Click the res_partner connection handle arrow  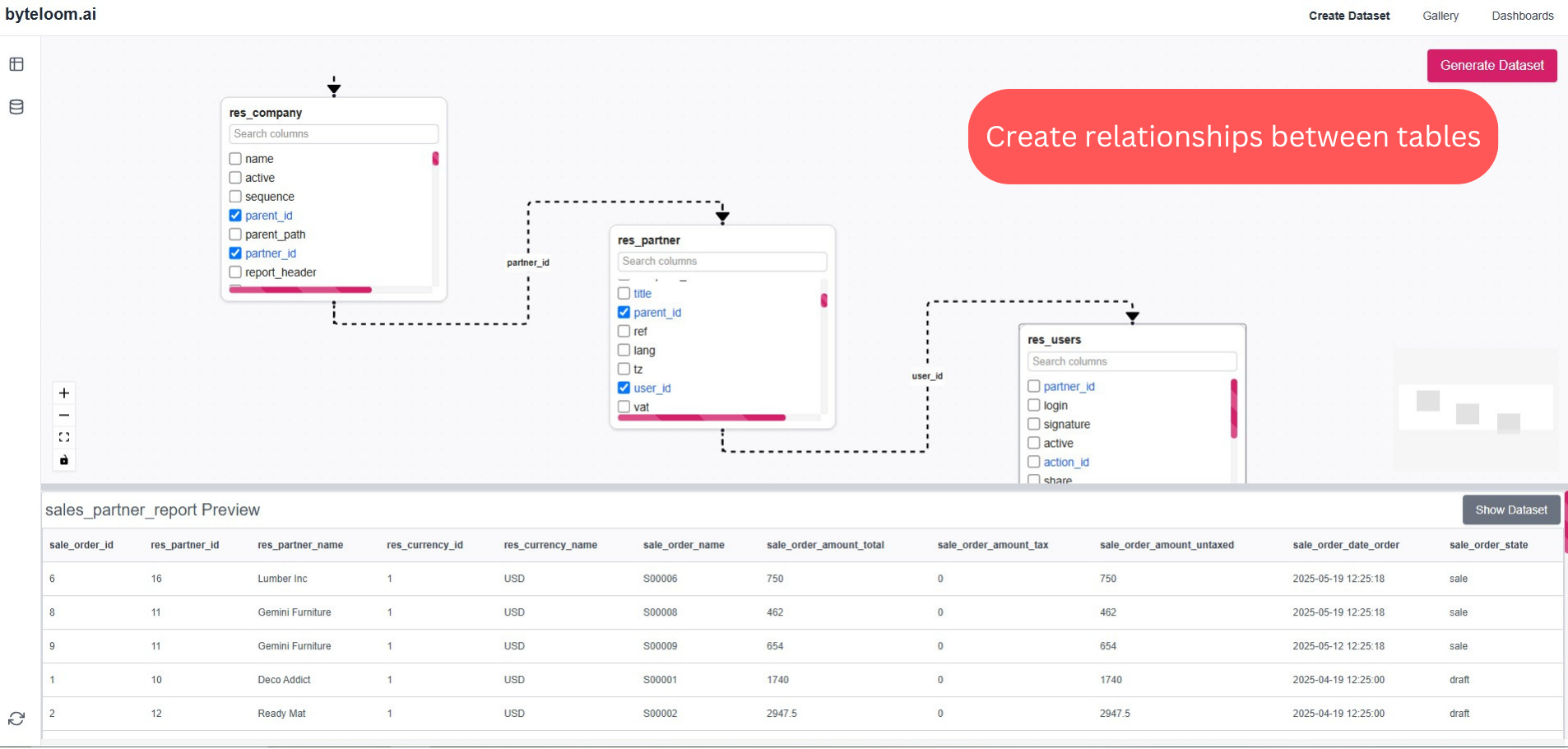coord(722,217)
